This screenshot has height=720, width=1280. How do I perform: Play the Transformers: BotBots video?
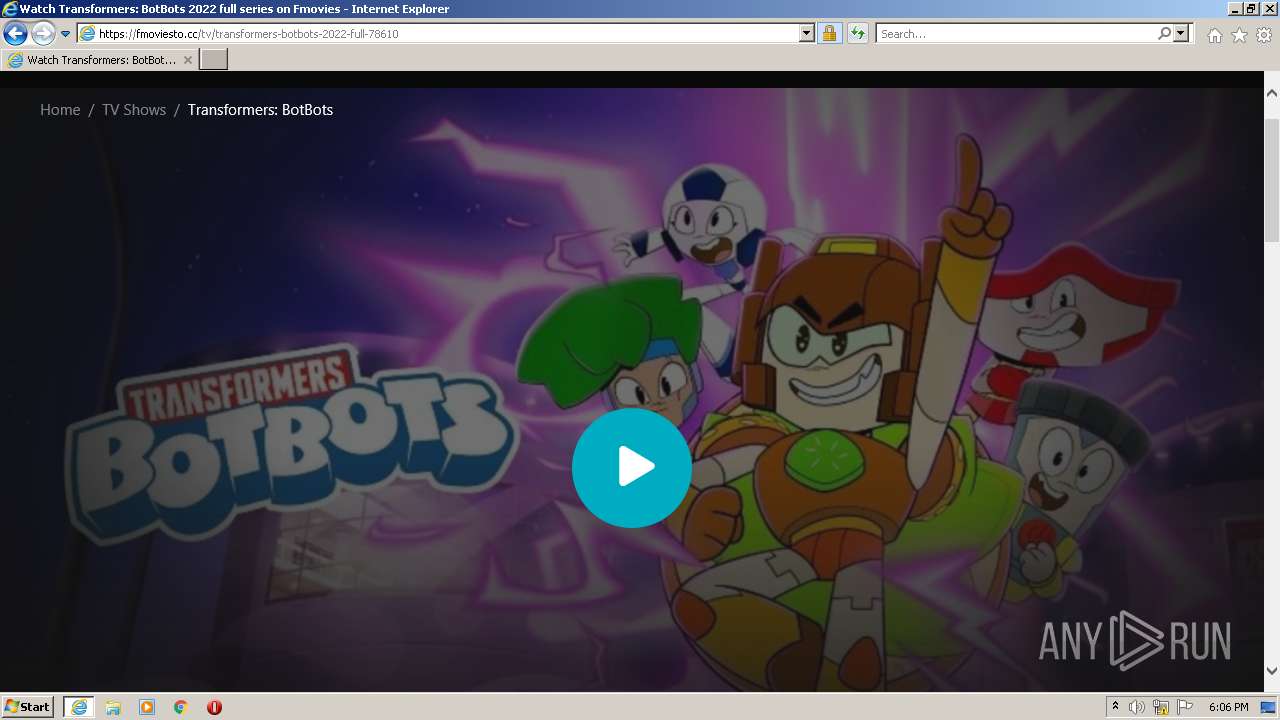tap(631, 467)
